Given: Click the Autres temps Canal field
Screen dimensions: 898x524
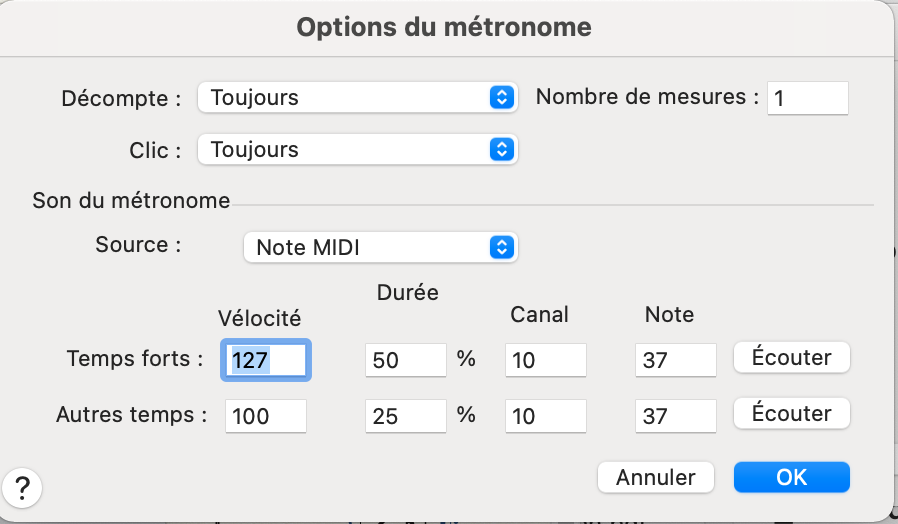Looking at the screenshot, I should pyautogui.click(x=544, y=415).
